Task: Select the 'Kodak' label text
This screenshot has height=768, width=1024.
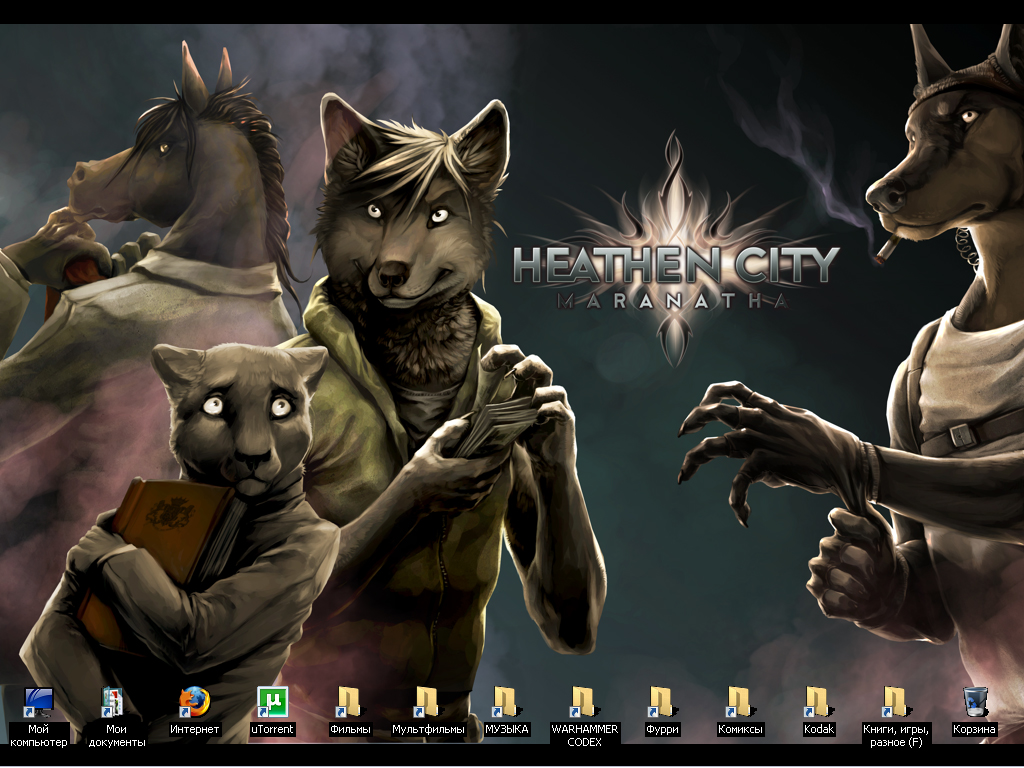Action: (x=818, y=729)
